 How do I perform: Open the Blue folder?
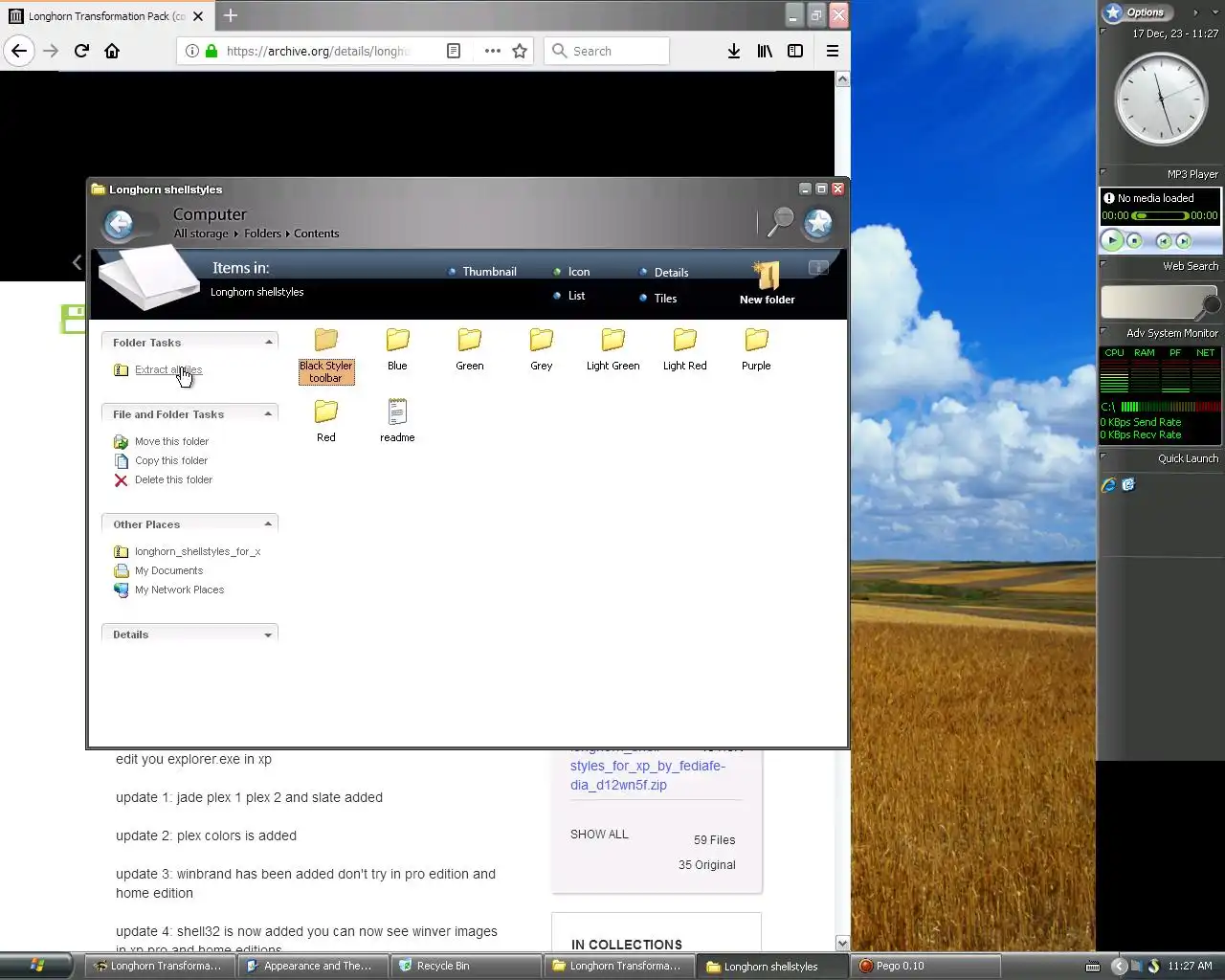coord(397,349)
